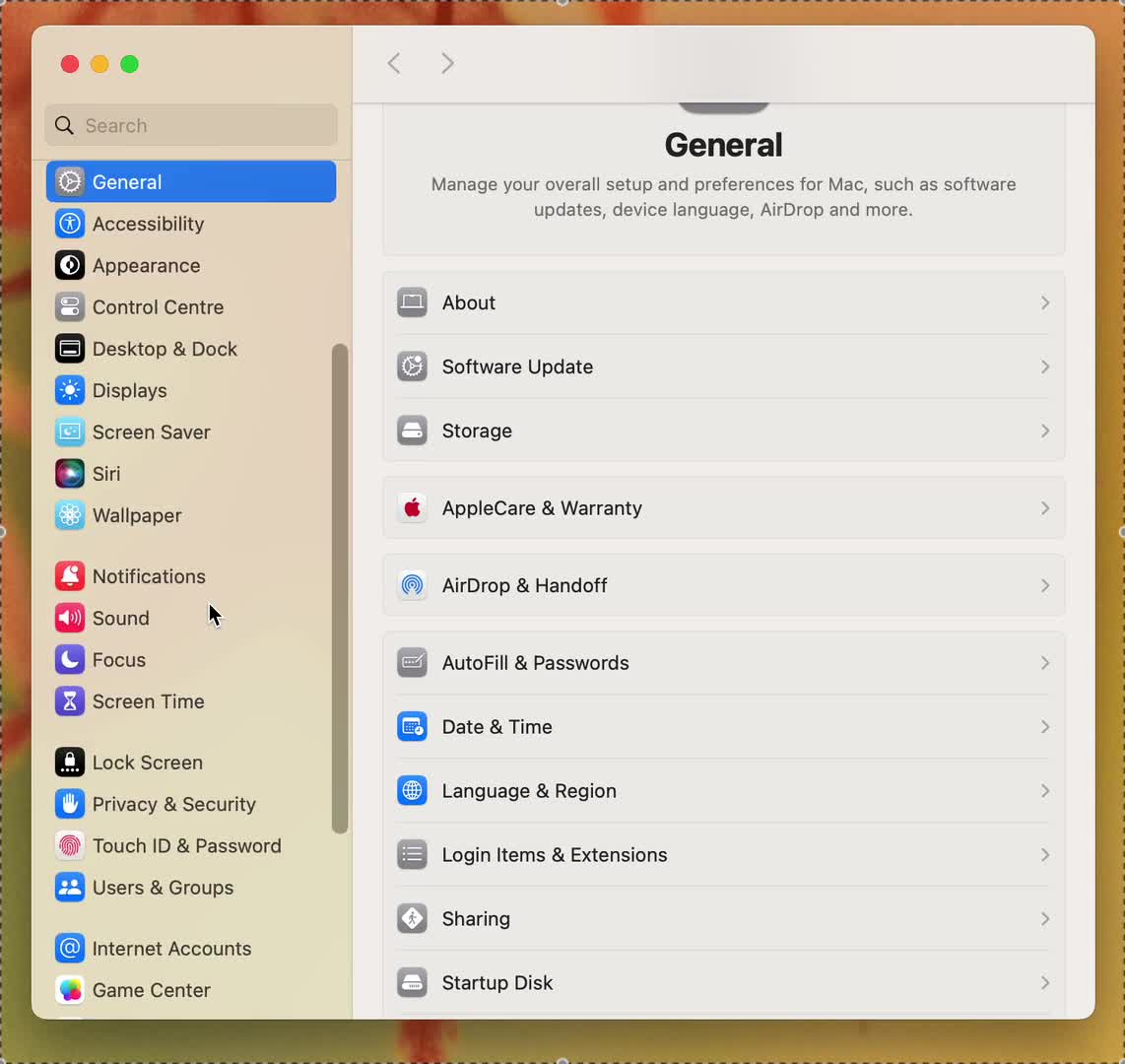Image resolution: width=1125 pixels, height=1064 pixels.
Task: Select the Screen Time hourglass icon
Action: (x=70, y=701)
